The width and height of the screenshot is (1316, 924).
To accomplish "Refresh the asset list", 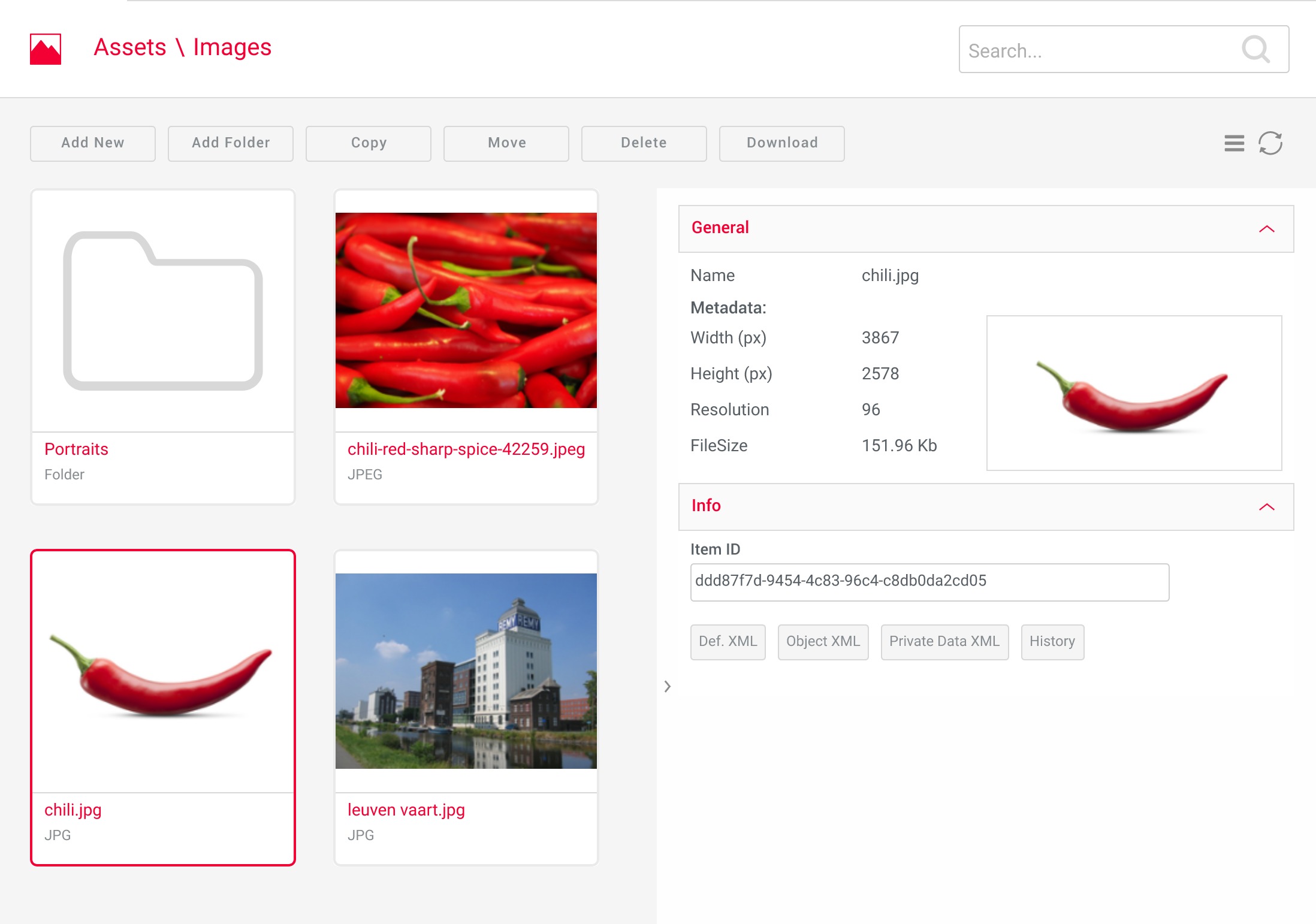I will tap(1270, 143).
